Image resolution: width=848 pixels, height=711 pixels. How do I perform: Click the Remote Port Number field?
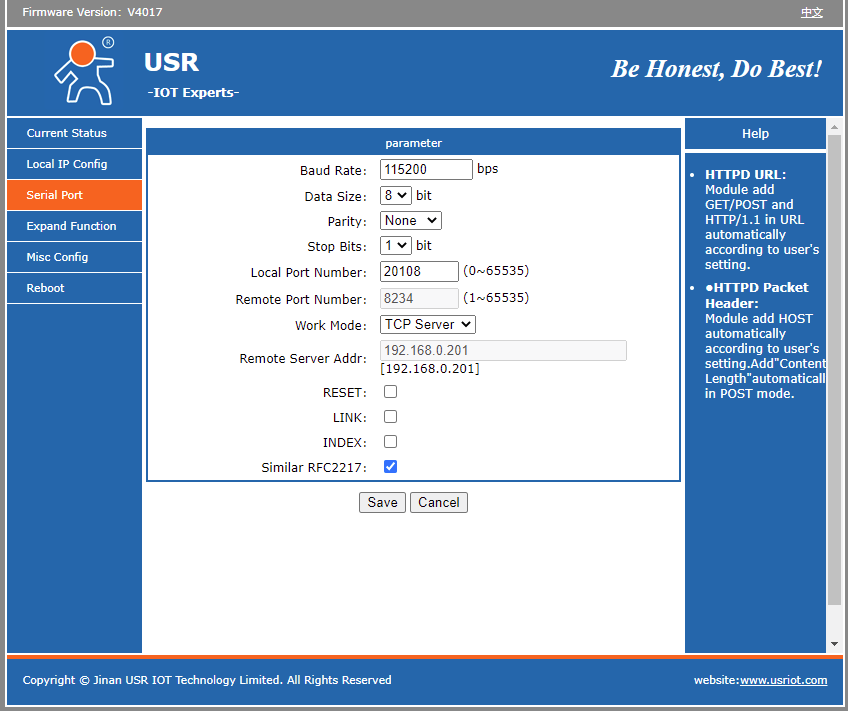click(x=419, y=298)
